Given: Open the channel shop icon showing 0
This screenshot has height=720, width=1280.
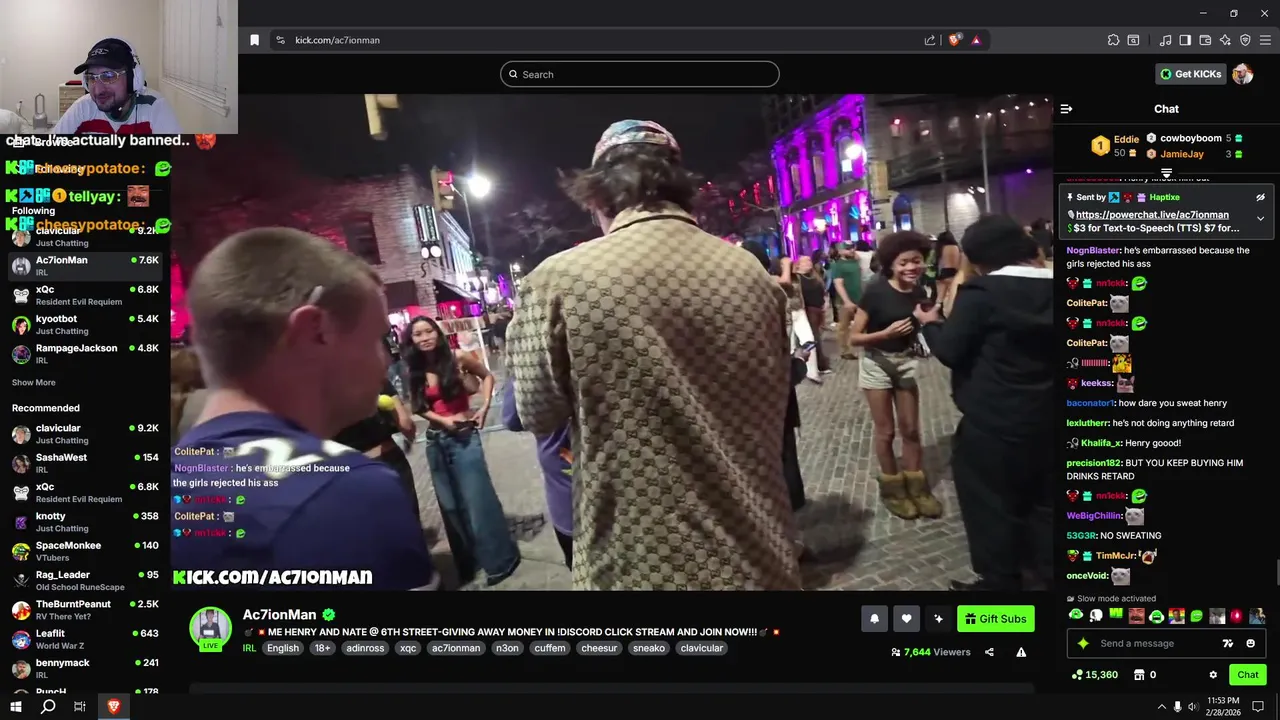Looking at the screenshot, I should (1145, 675).
